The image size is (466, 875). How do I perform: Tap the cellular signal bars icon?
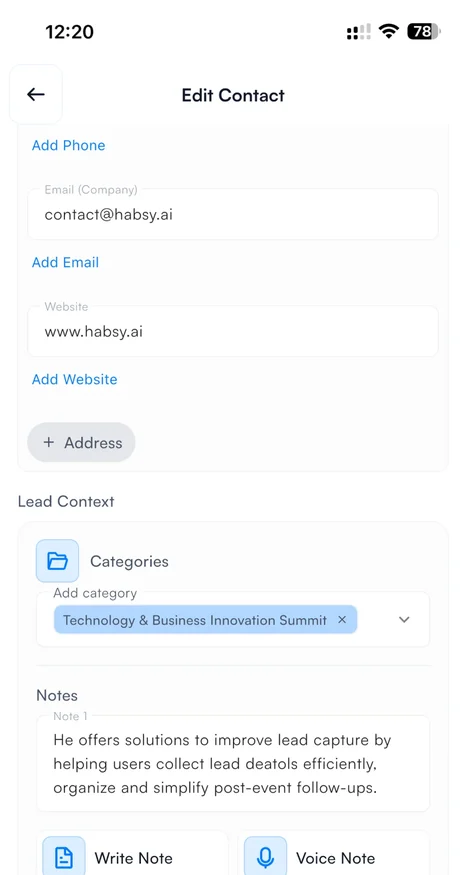pyautogui.click(x=359, y=32)
